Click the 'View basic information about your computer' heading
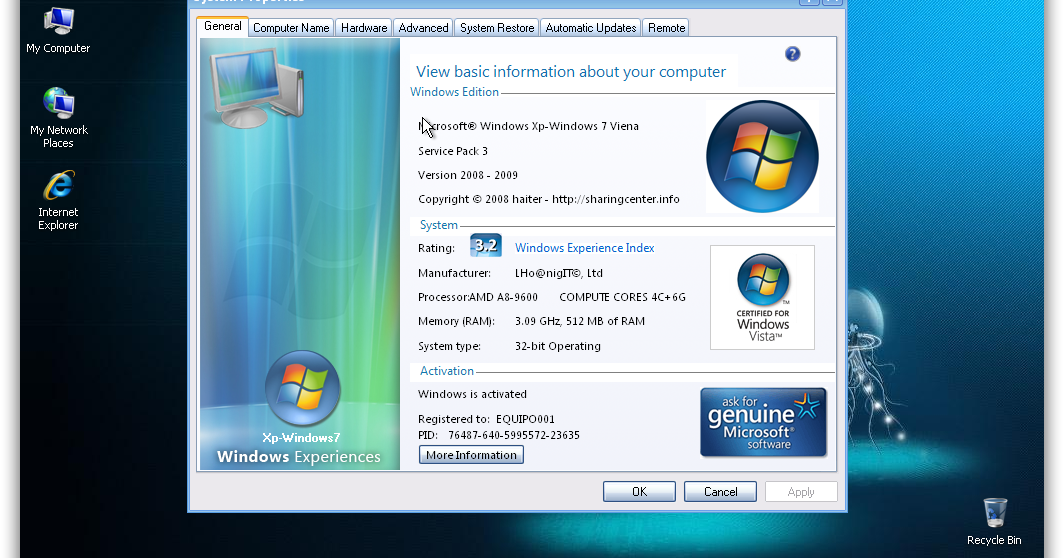Screen dimensions: 1064x558 (571, 72)
